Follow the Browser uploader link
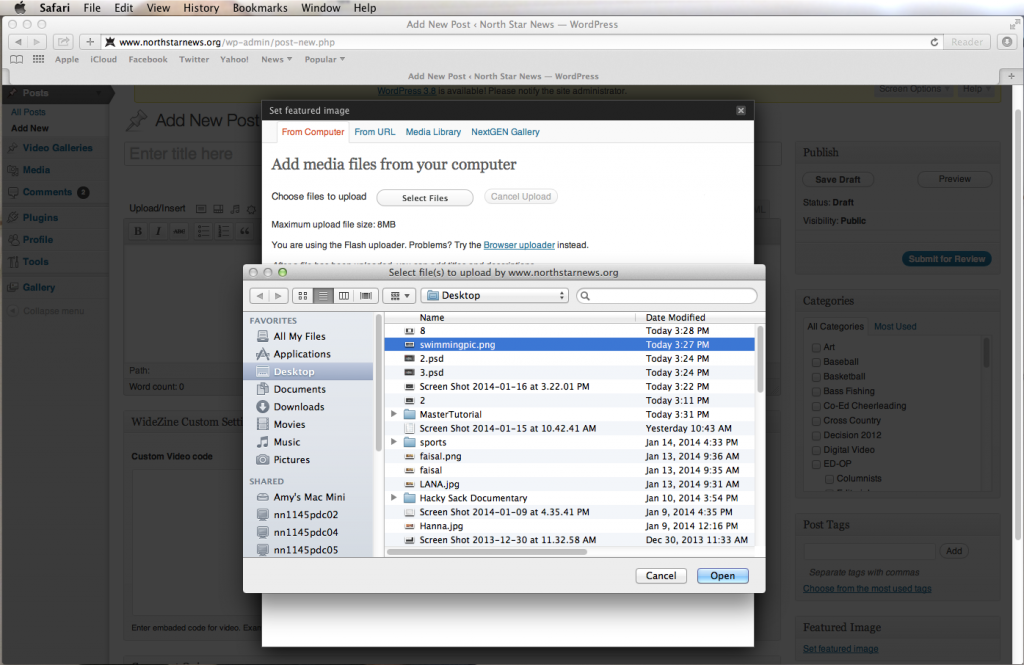The width and height of the screenshot is (1024, 665). coord(519,245)
